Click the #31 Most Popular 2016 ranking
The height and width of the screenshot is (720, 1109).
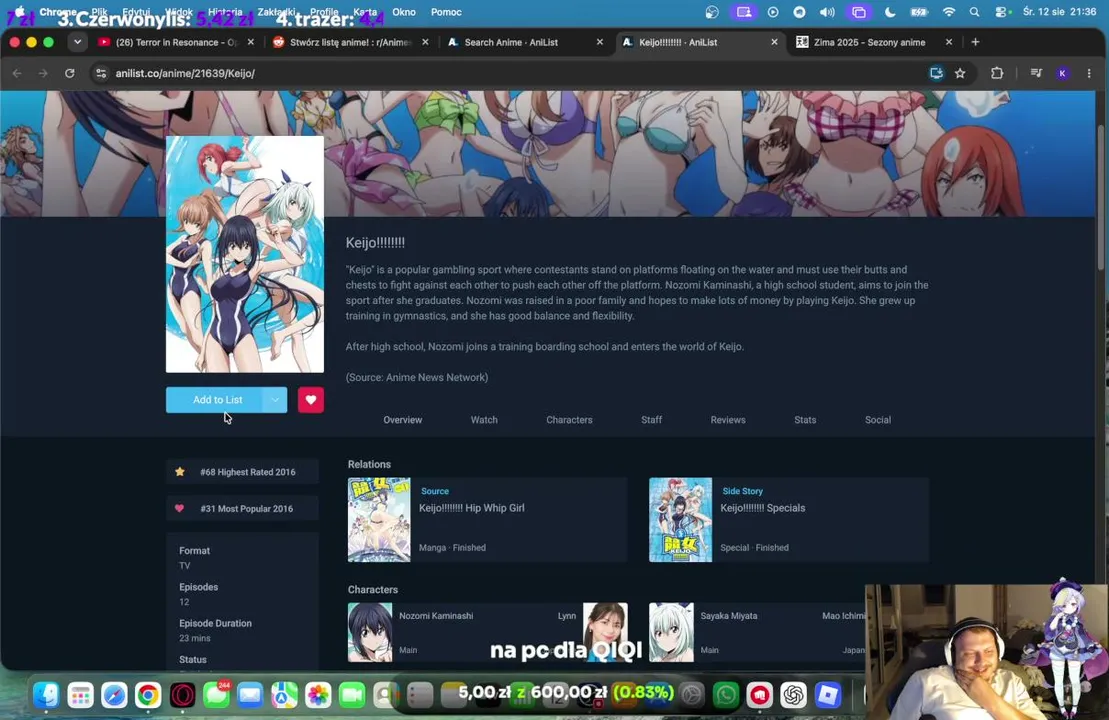point(243,509)
